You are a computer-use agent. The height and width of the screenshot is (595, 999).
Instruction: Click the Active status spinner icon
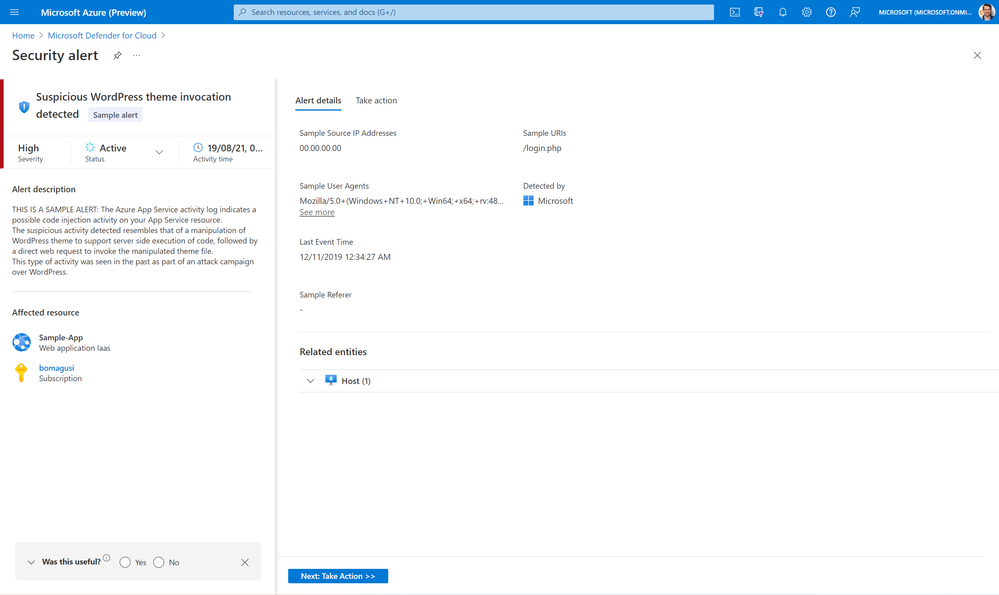point(90,147)
